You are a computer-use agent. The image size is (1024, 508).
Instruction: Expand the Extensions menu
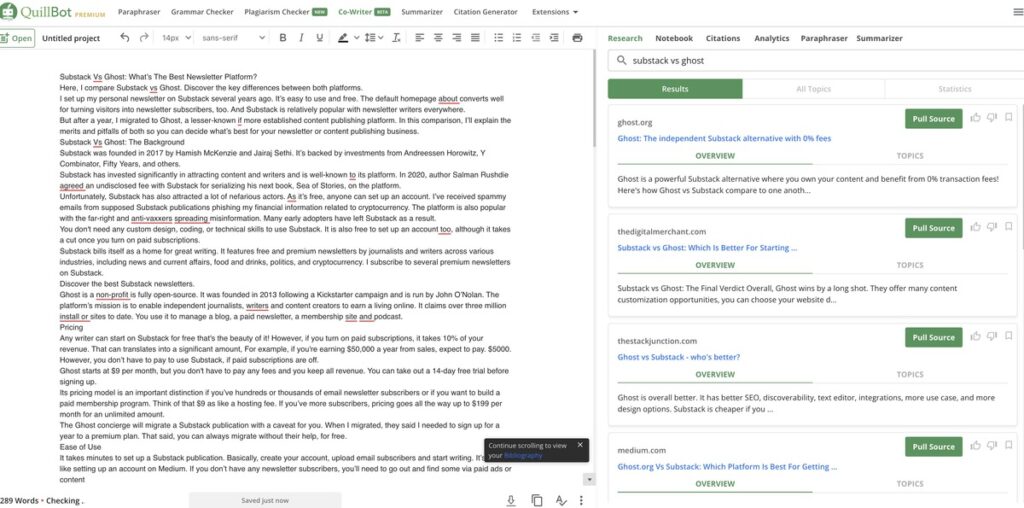555,12
